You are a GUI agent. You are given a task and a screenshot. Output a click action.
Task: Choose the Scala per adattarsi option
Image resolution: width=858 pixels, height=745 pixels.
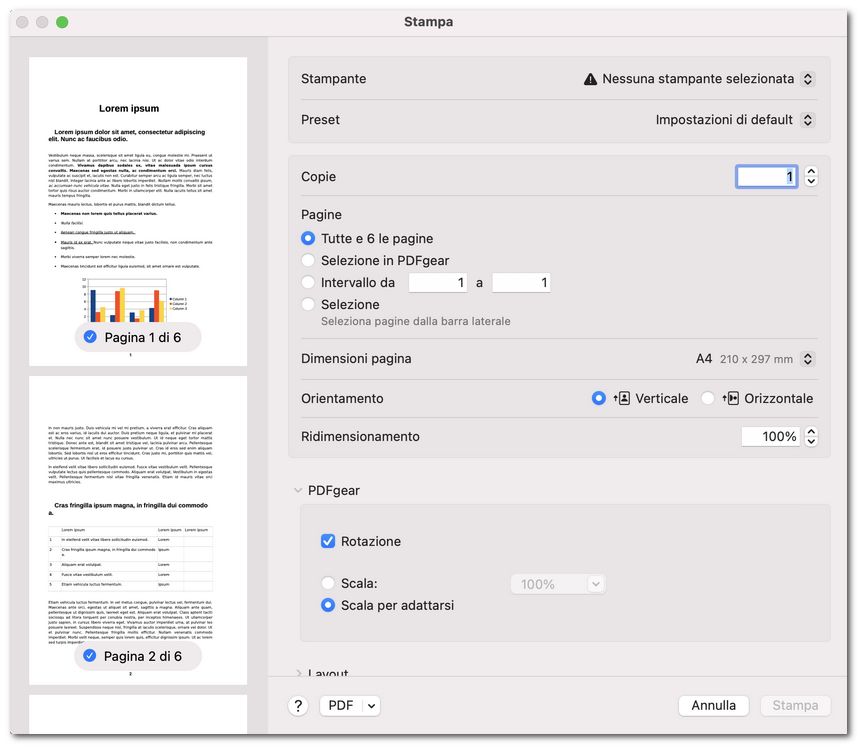point(328,605)
